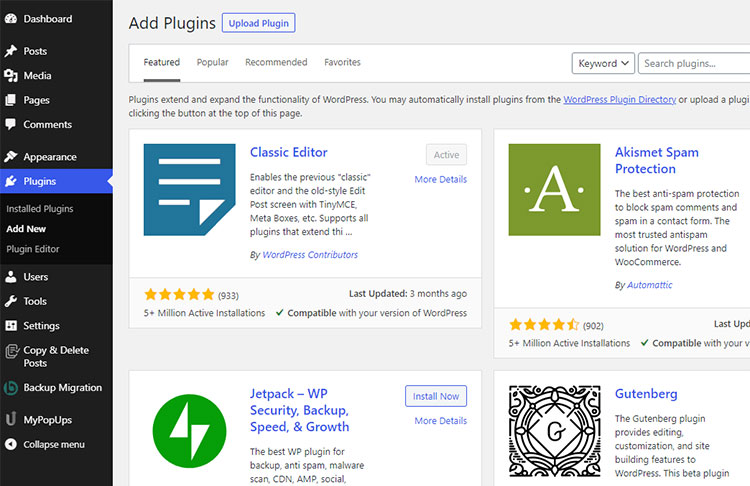The height and width of the screenshot is (486, 750).
Task: Open the WordPress Plugin Directory link
Action: tap(619, 99)
